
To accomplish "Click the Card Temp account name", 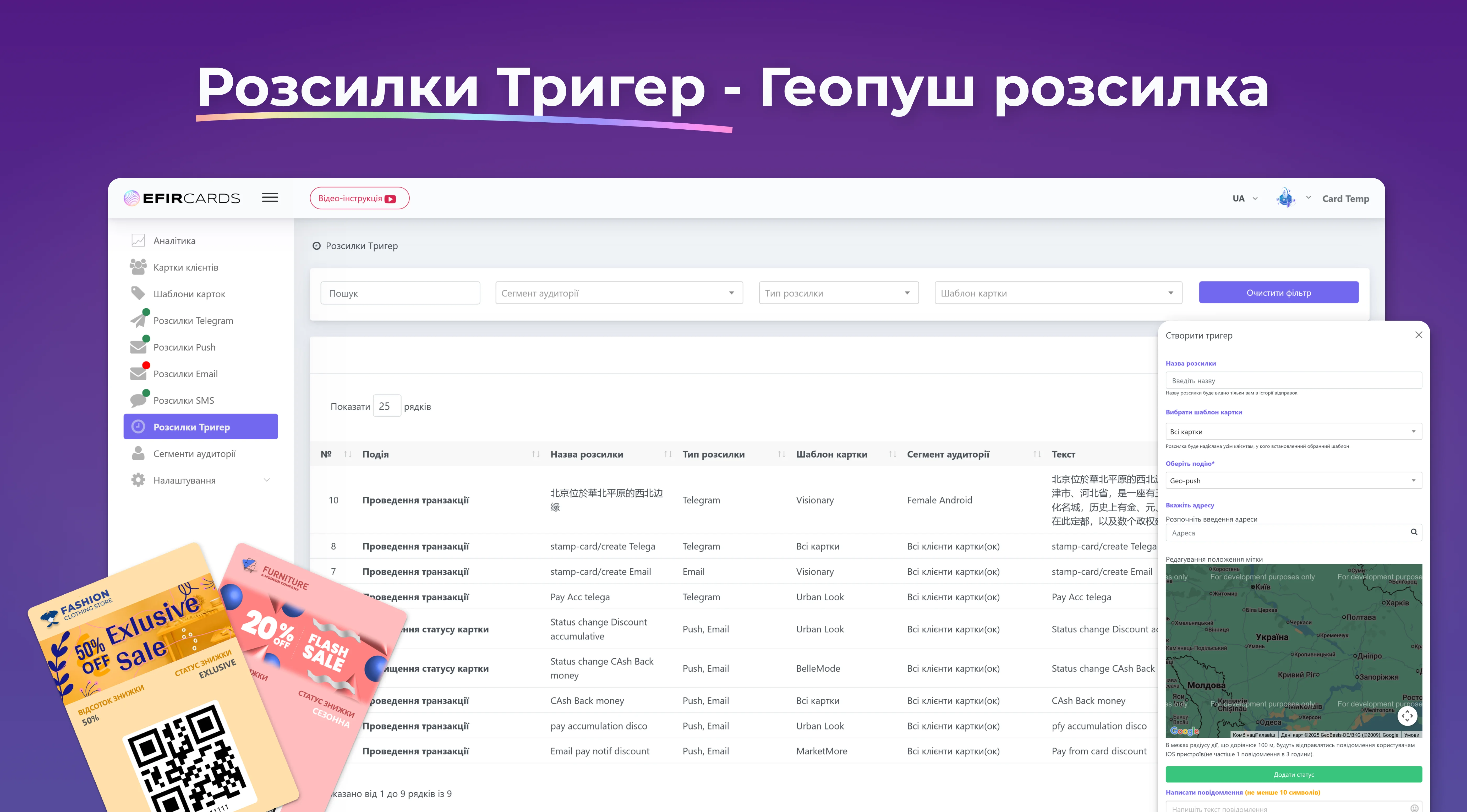I will (x=1345, y=199).
